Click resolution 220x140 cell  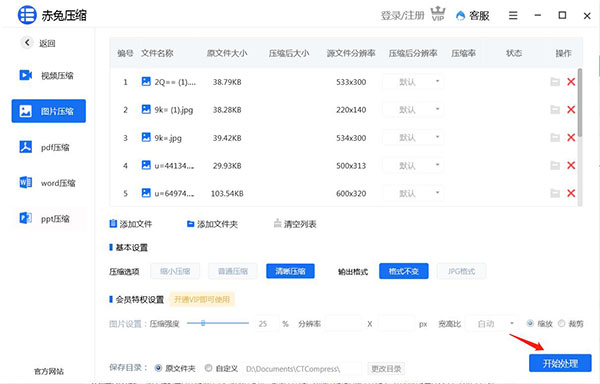click(351, 110)
